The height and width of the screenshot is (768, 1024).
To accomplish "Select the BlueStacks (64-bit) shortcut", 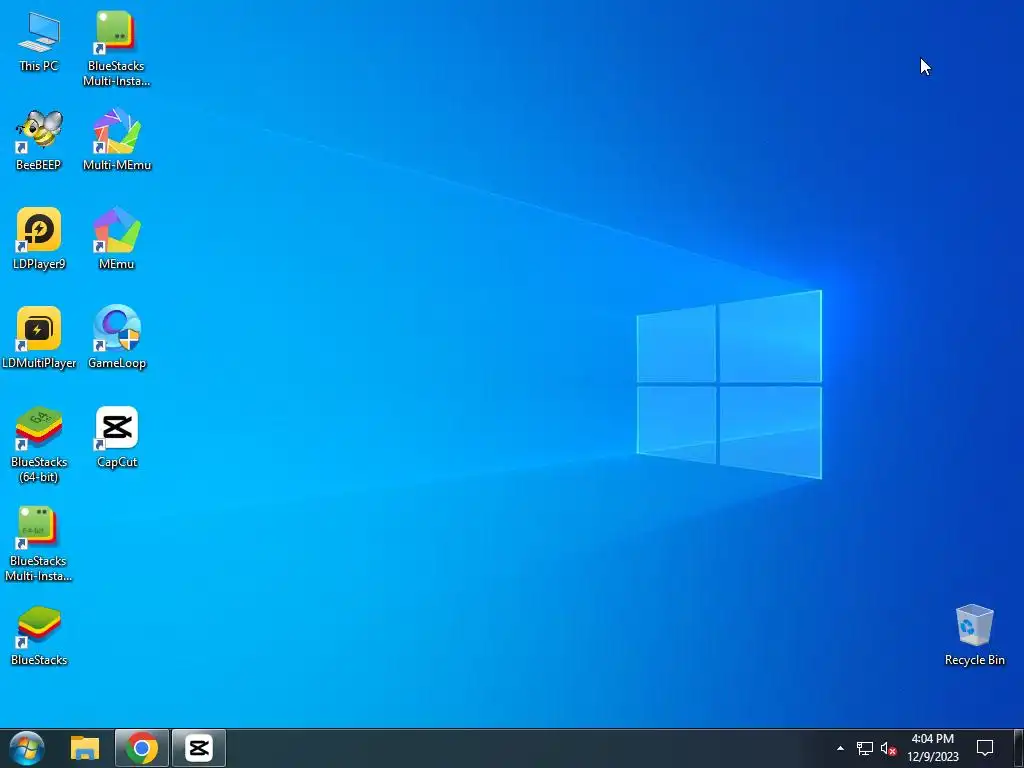I will click(39, 445).
